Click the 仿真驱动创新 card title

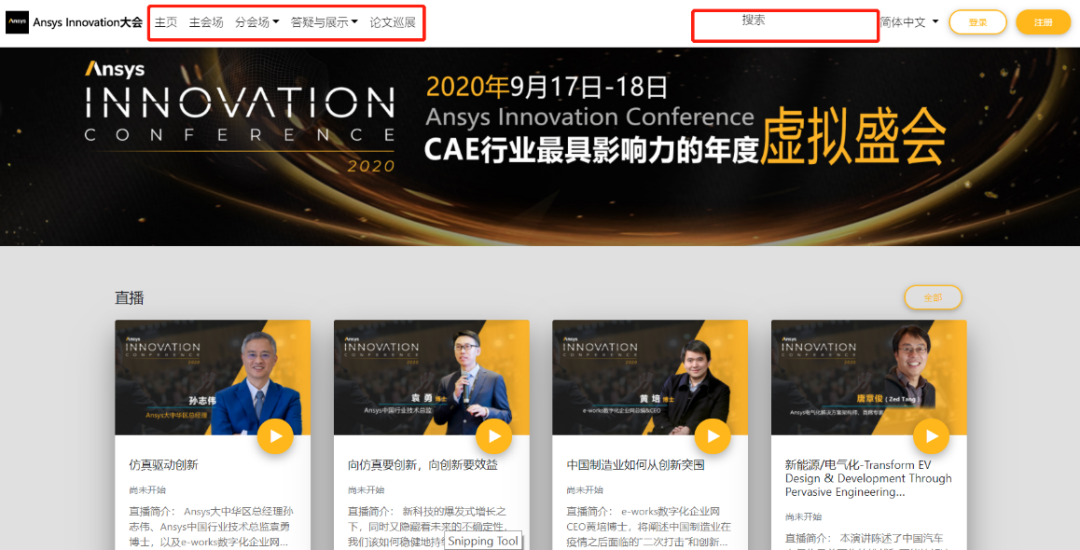[163, 465]
